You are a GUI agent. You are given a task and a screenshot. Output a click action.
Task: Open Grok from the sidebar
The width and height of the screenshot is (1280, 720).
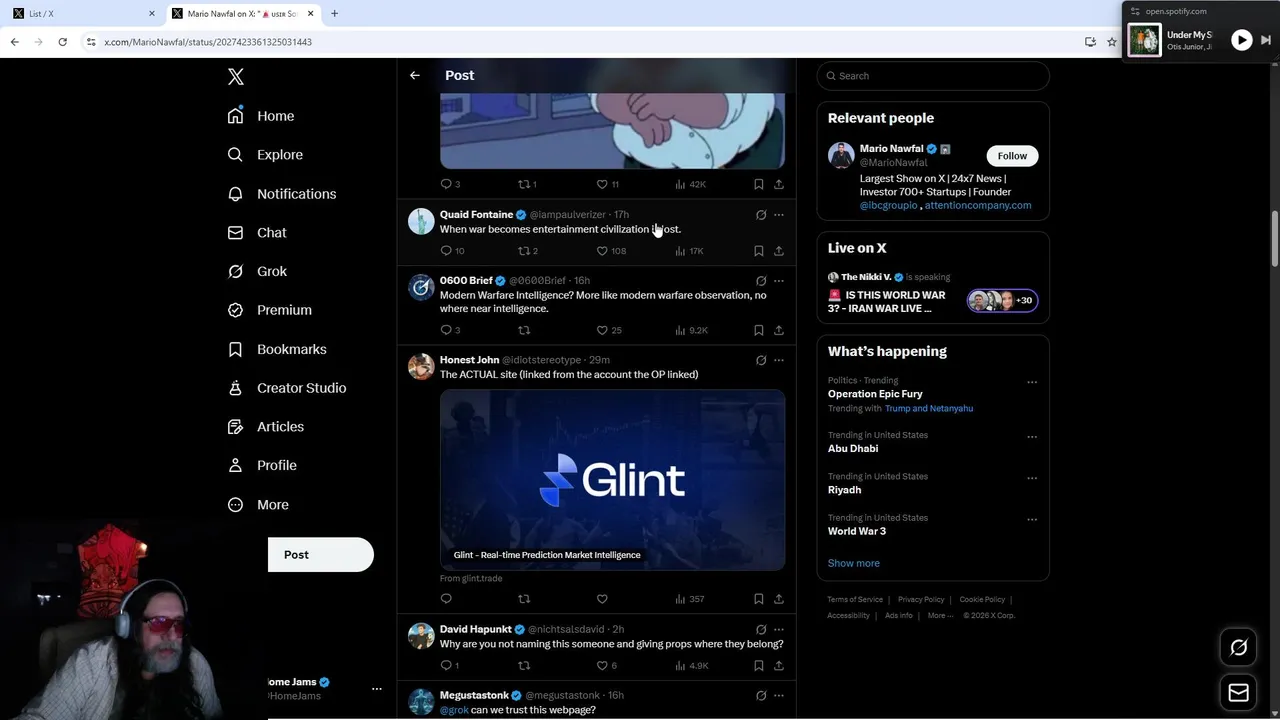pyautogui.click(x=257, y=272)
